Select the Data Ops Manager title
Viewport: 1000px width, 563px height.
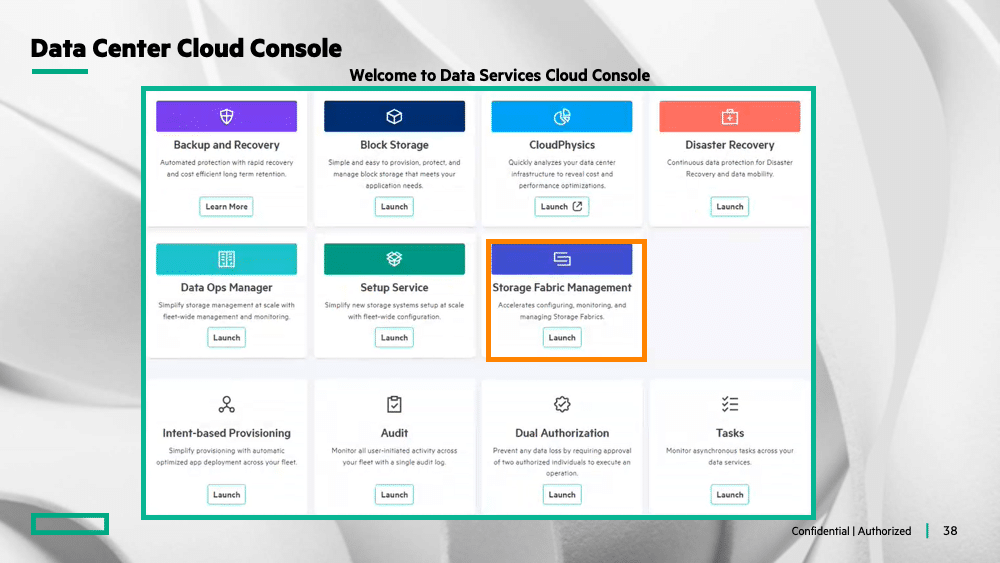click(226, 288)
